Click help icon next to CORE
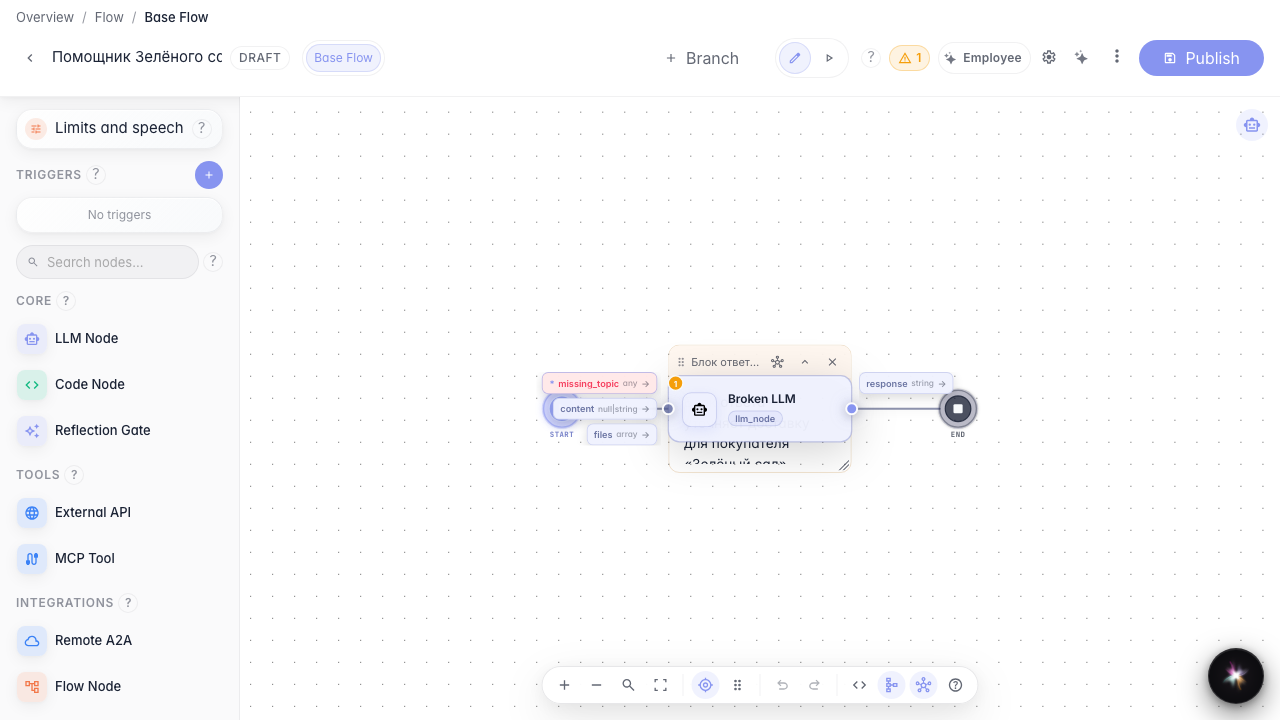Viewport: 1280px width, 720px height. [66, 301]
